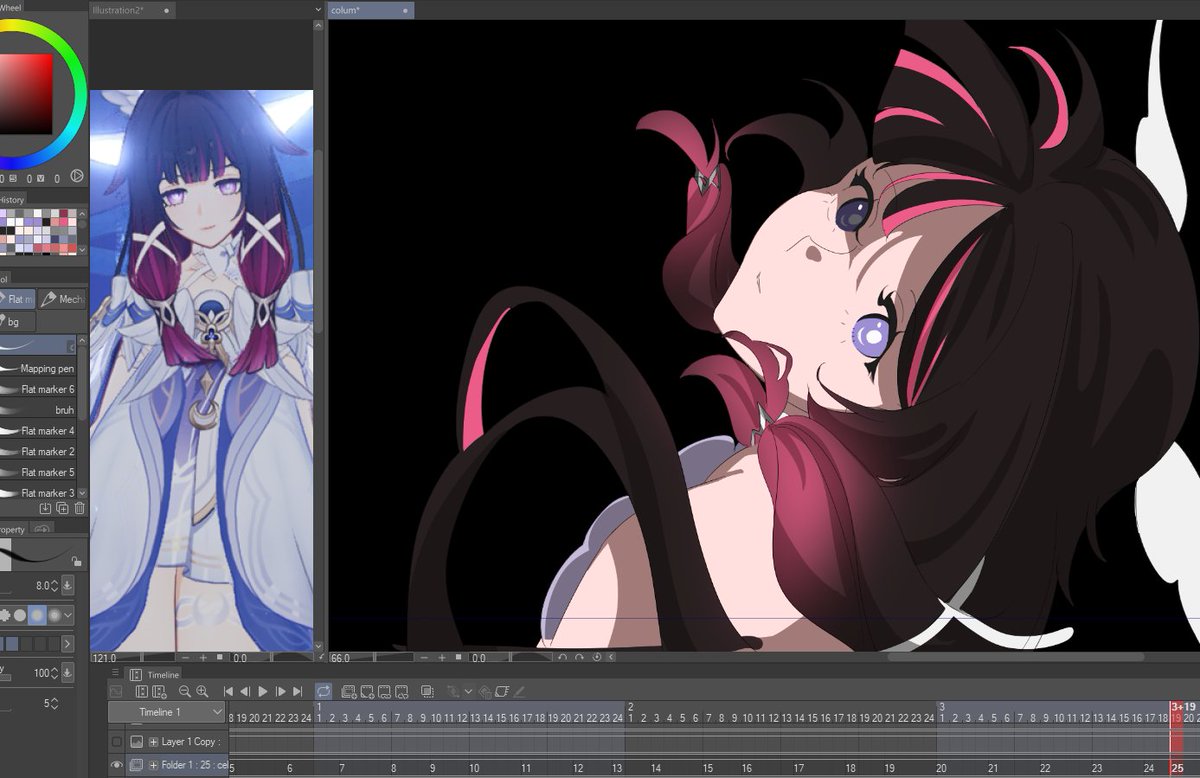Tick the Layer 1 Copy visibility checkbox
The image size is (1200, 778).
[117, 742]
